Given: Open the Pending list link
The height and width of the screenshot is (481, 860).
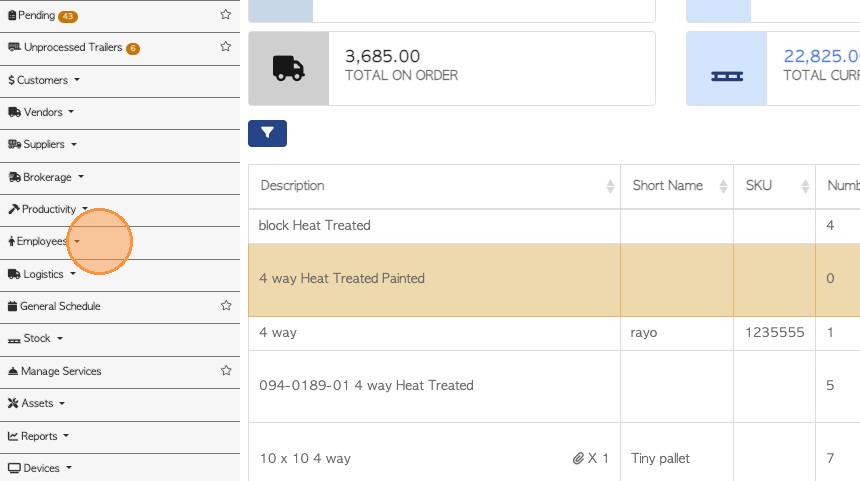Looking at the screenshot, I should [36, 15].
